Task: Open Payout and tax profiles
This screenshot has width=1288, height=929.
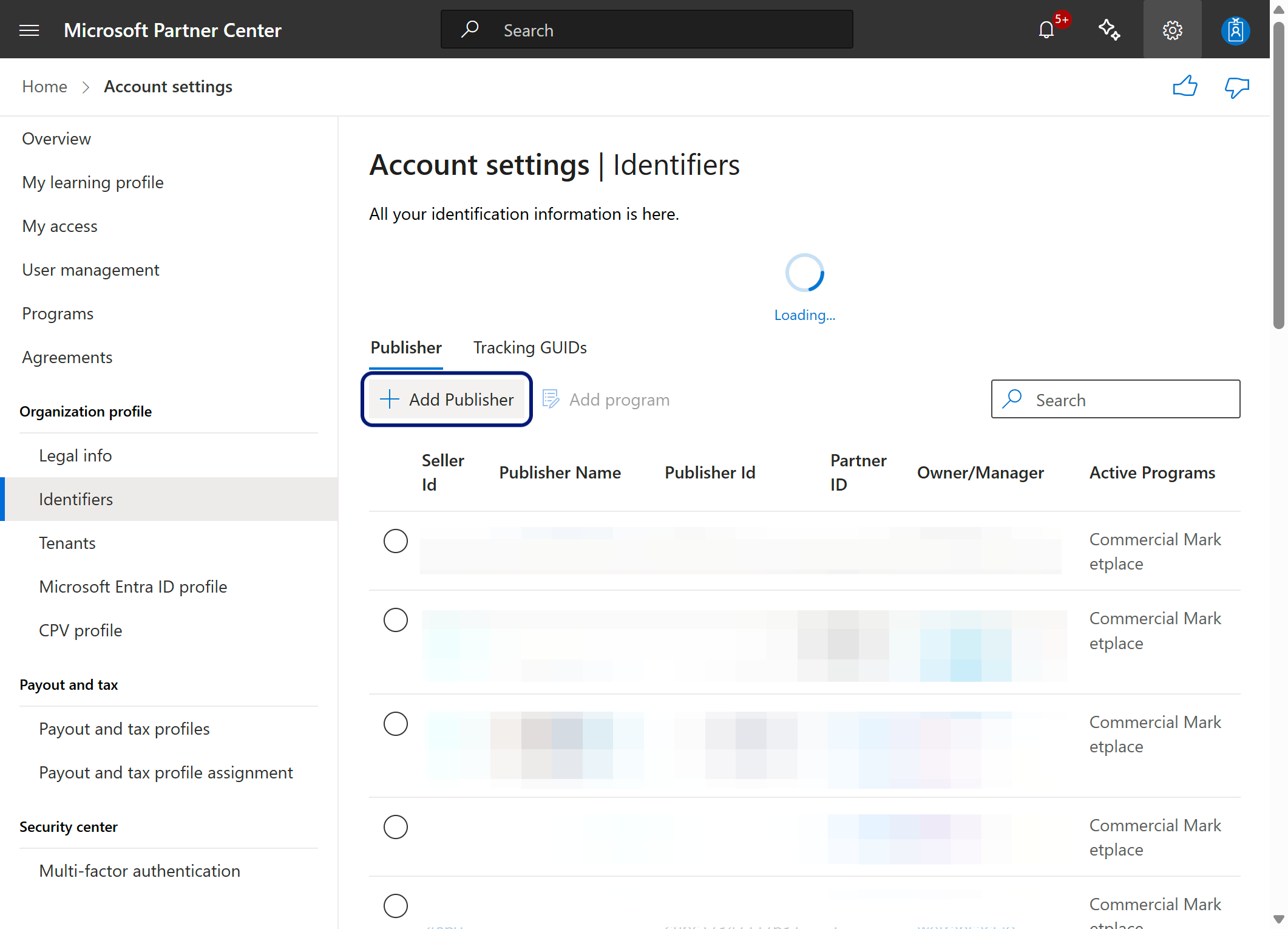Action: (124, 729)
